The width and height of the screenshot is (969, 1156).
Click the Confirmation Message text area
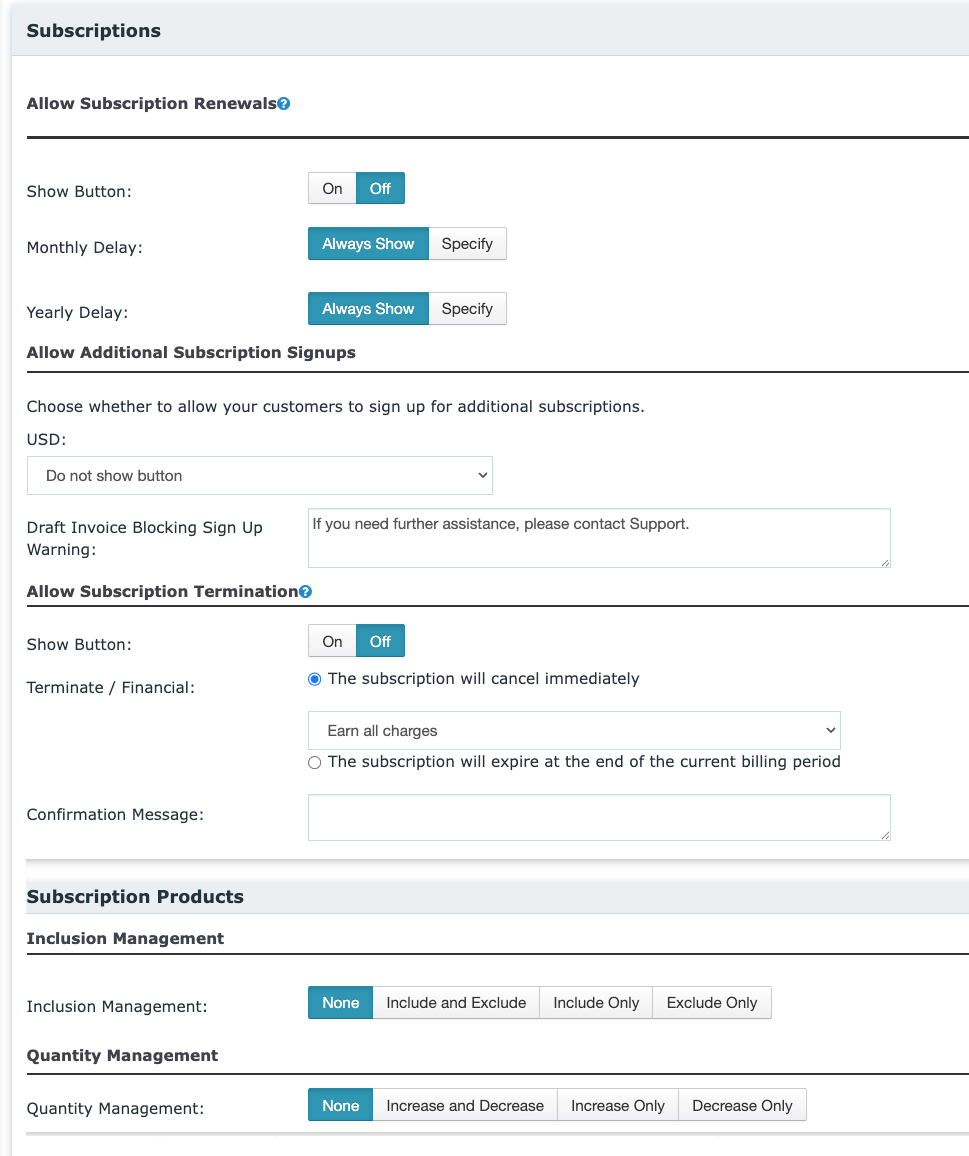coord(600,818)
